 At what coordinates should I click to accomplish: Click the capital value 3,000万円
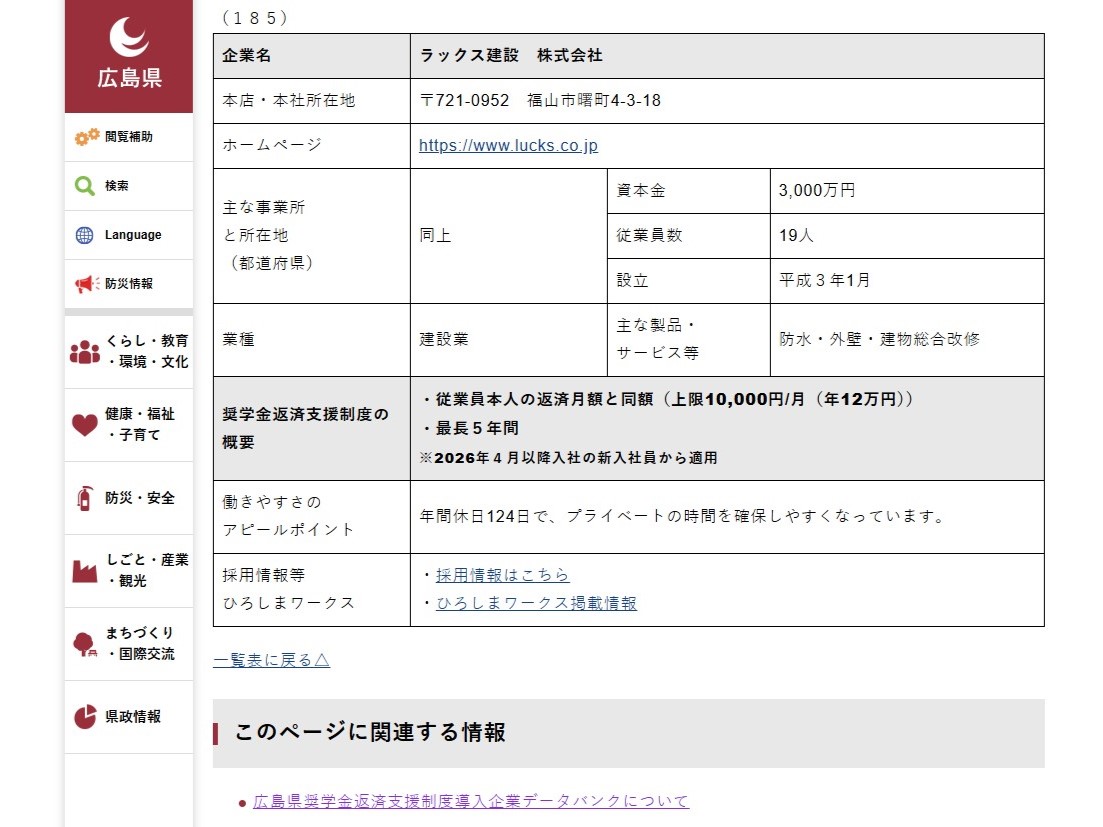coord(817,191)
